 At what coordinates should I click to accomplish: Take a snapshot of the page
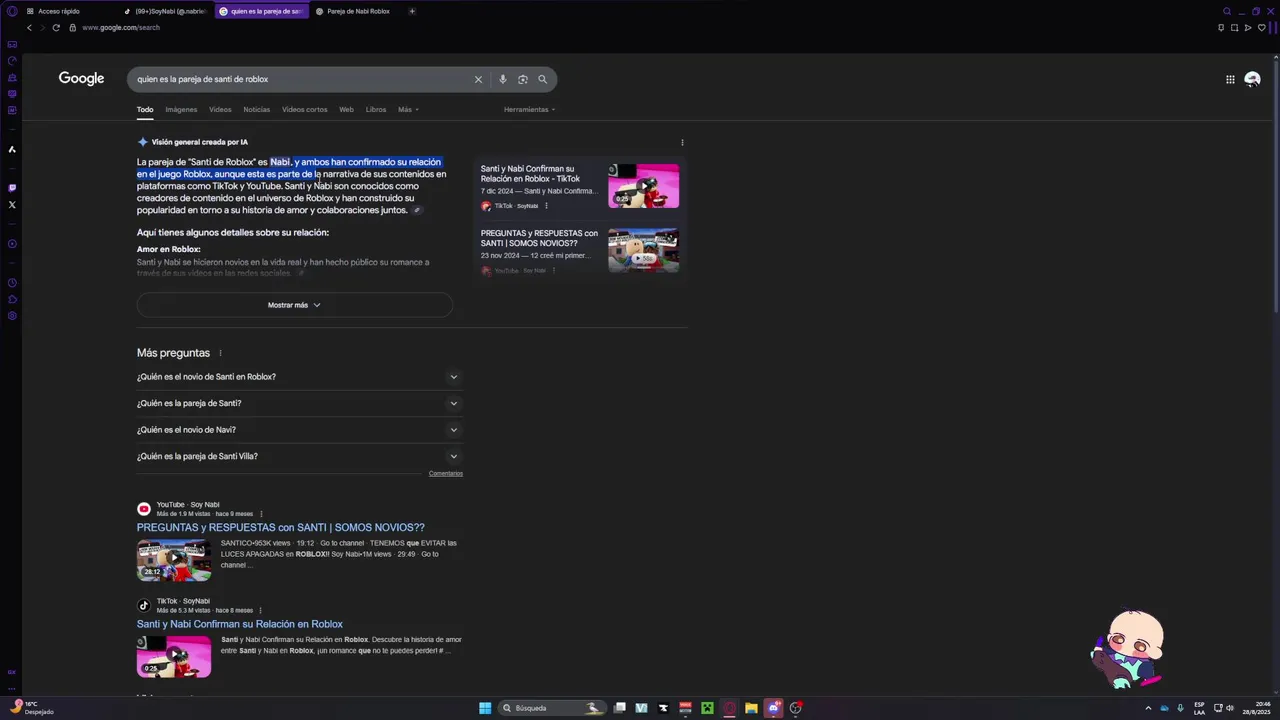coord(1234,27)
